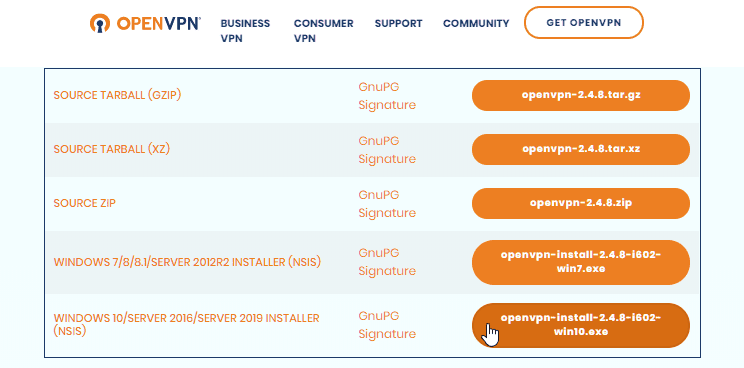Screen dimensions: 744x368
Task: Open the Business VPN menu
Action: [245, 31]
